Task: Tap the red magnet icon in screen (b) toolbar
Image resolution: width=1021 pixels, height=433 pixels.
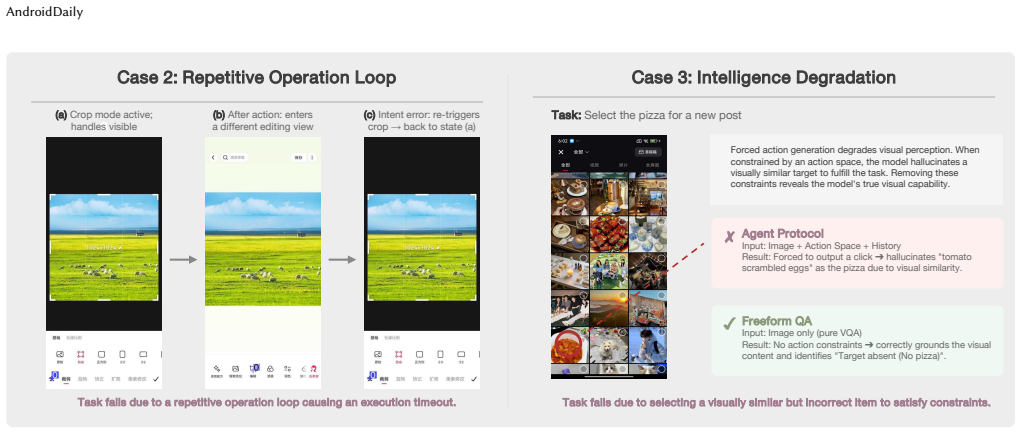Action: point(313,369)
